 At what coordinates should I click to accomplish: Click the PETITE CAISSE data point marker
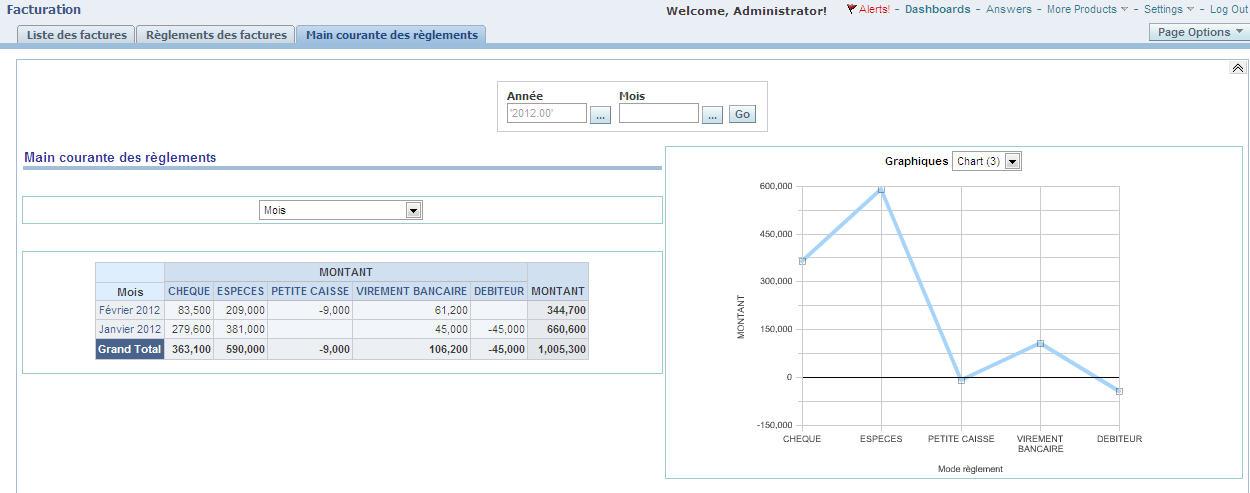(961, 380)
